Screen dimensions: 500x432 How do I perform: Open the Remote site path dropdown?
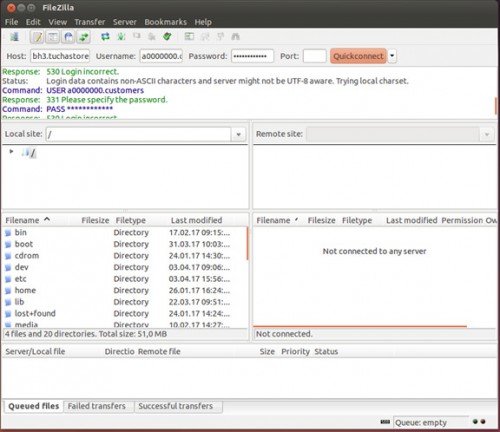click(x=487, y=134)
